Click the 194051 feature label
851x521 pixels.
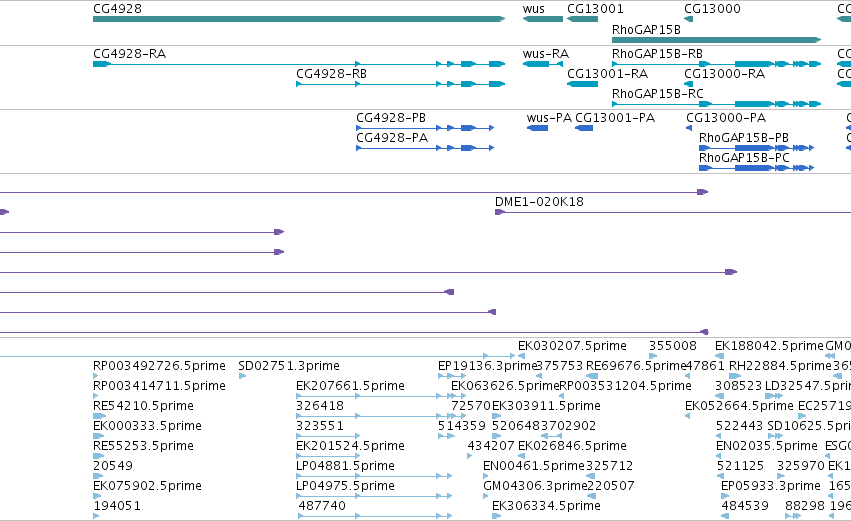[x=117, y=506]
